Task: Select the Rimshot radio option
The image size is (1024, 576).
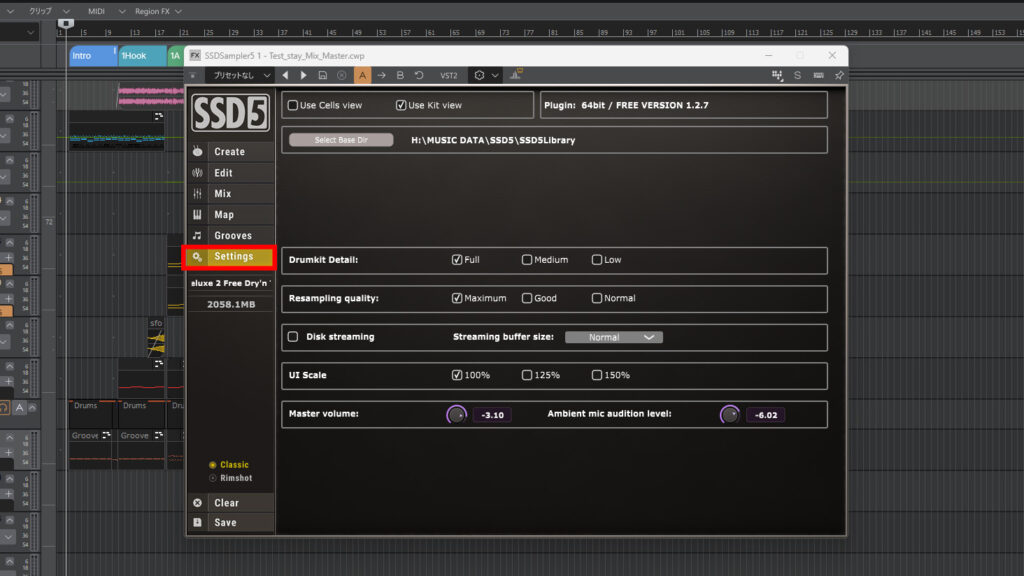Action: click(213, 478)
